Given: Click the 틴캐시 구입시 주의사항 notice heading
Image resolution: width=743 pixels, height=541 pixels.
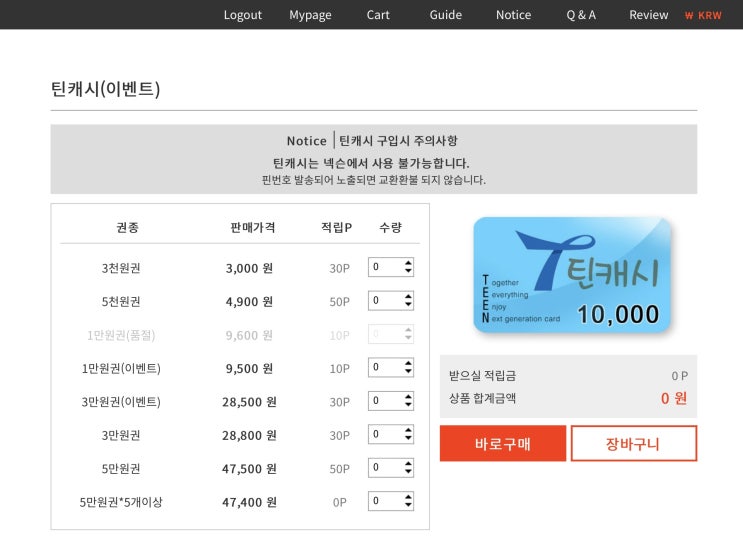Looking at the screenshot, I should [x=399, y=140].
